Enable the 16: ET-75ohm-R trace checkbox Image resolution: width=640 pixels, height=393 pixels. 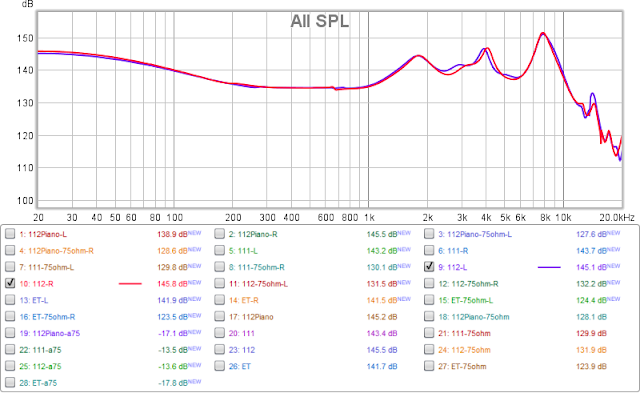click(10, 316)
